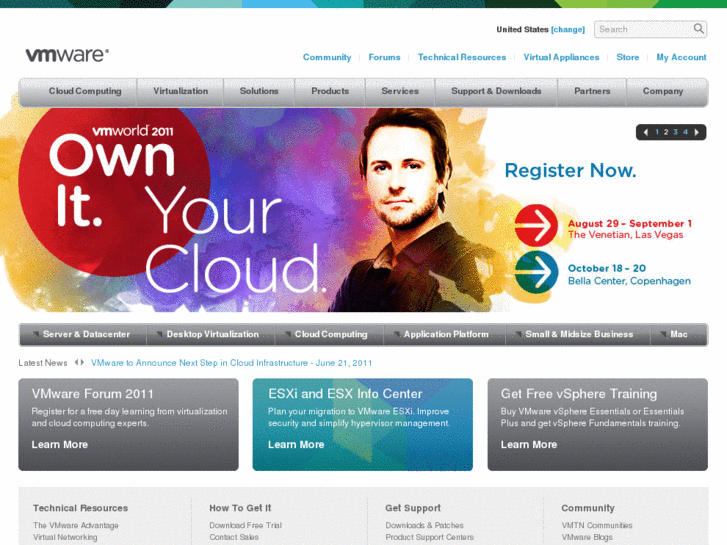
Task: Open VMTN Communities link
Action: (597, 525)
